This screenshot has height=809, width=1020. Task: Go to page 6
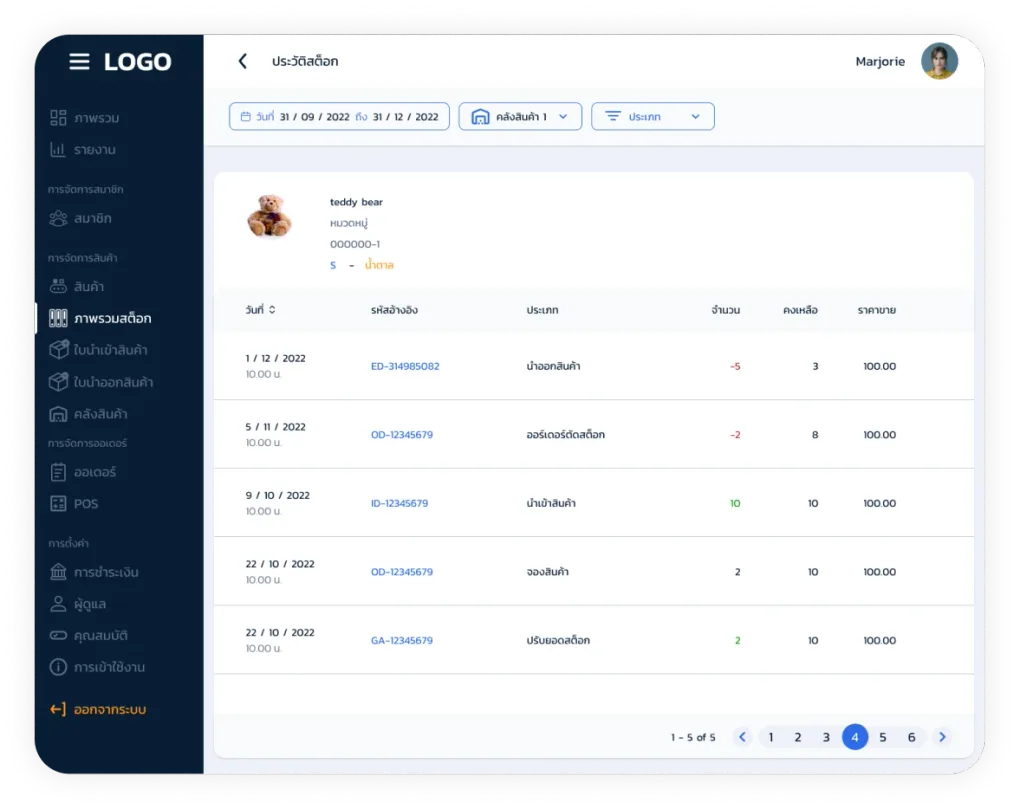coord(911,737)
